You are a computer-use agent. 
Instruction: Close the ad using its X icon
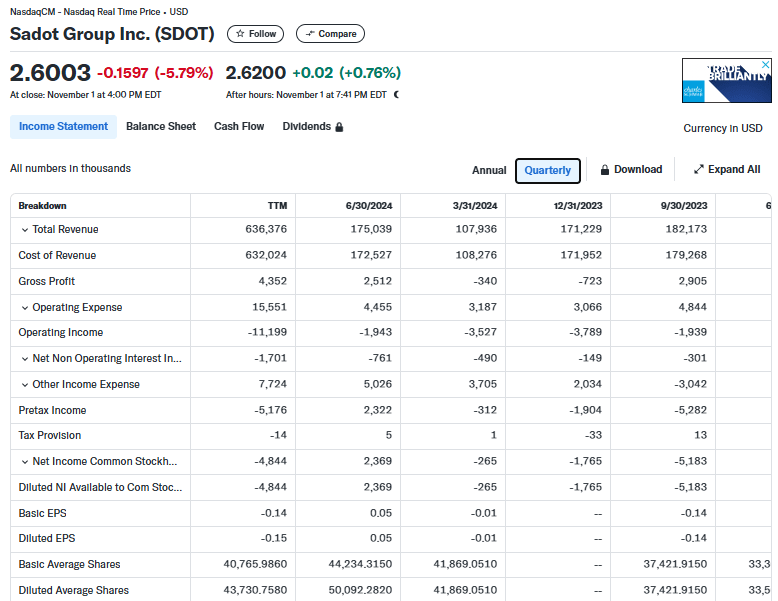pos(766,65)
